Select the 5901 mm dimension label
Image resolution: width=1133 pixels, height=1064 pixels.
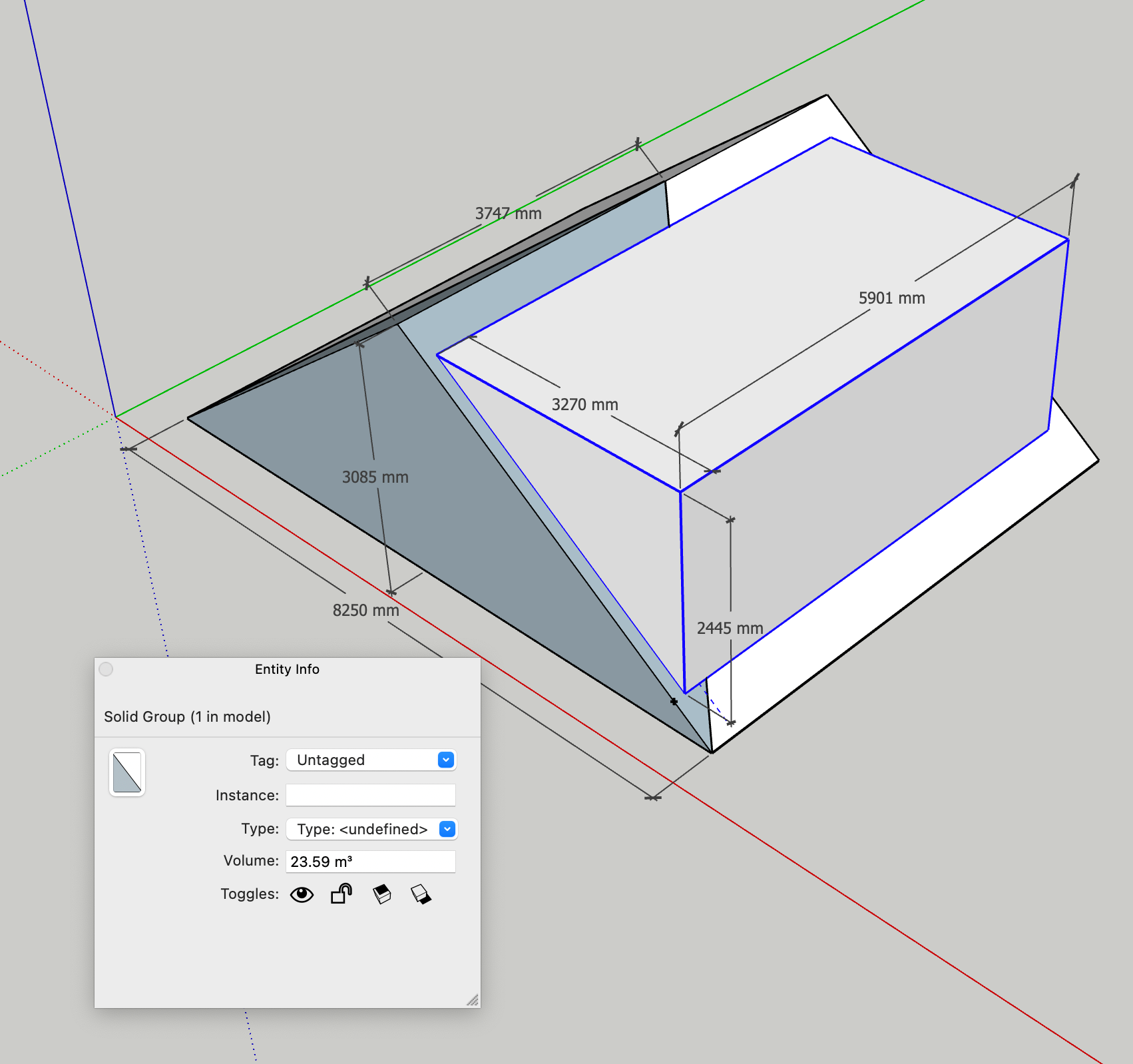(x=891, y=298)
